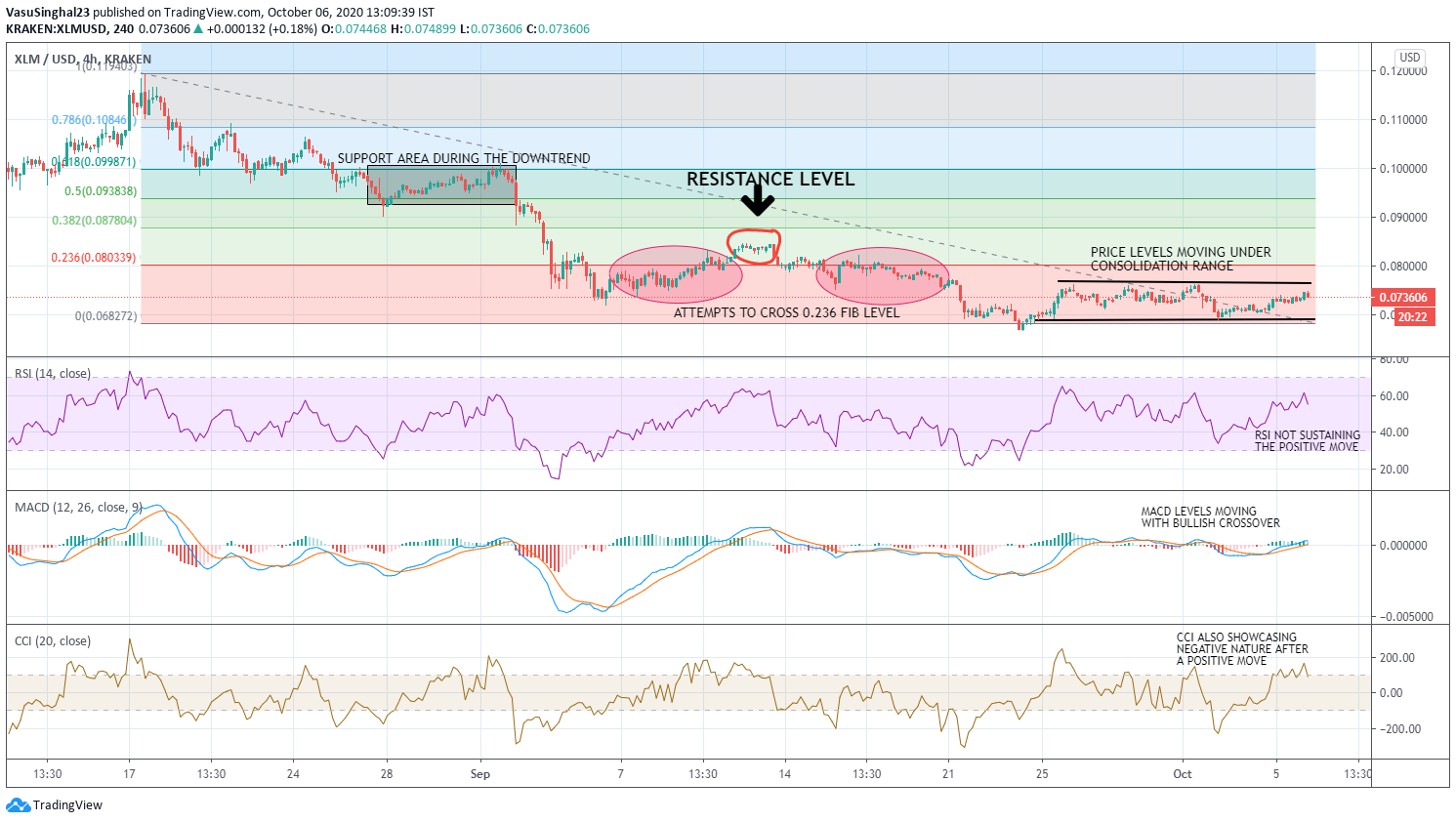
Task: Click the C:0.073606 close value in header
Action: (x=558, y=29)
